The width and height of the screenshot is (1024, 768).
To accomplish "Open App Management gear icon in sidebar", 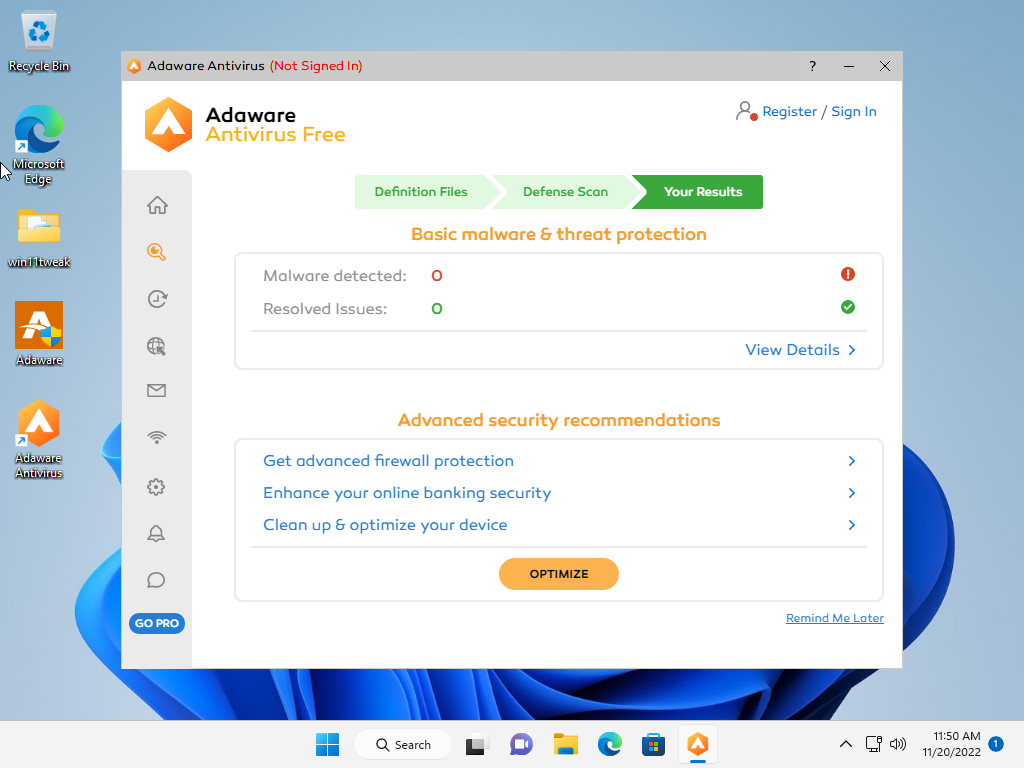I will click(156, 487).
